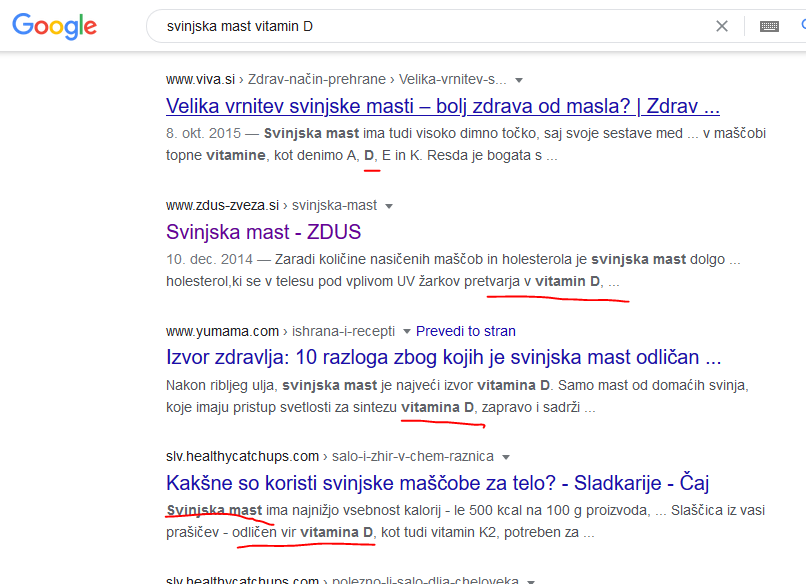The image size is (806, 584).
Task: Click slv.healthycatchups.com salo-i-zhir breadcrumb URL
Action: pos(329,457)
